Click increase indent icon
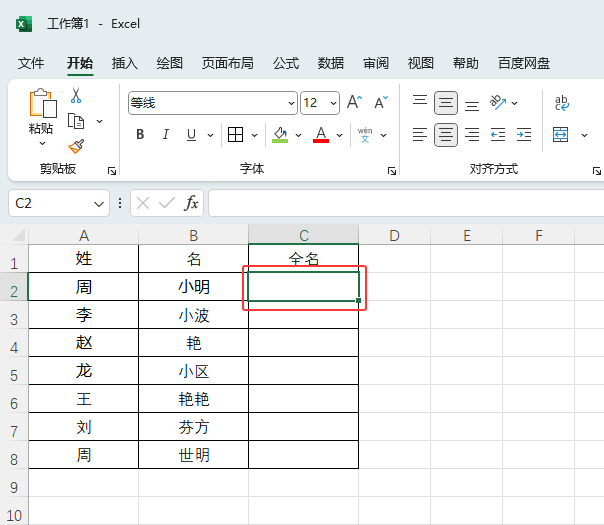Image resolution: width=604 pixels, height=525 pixels. (x=524, y=135)
